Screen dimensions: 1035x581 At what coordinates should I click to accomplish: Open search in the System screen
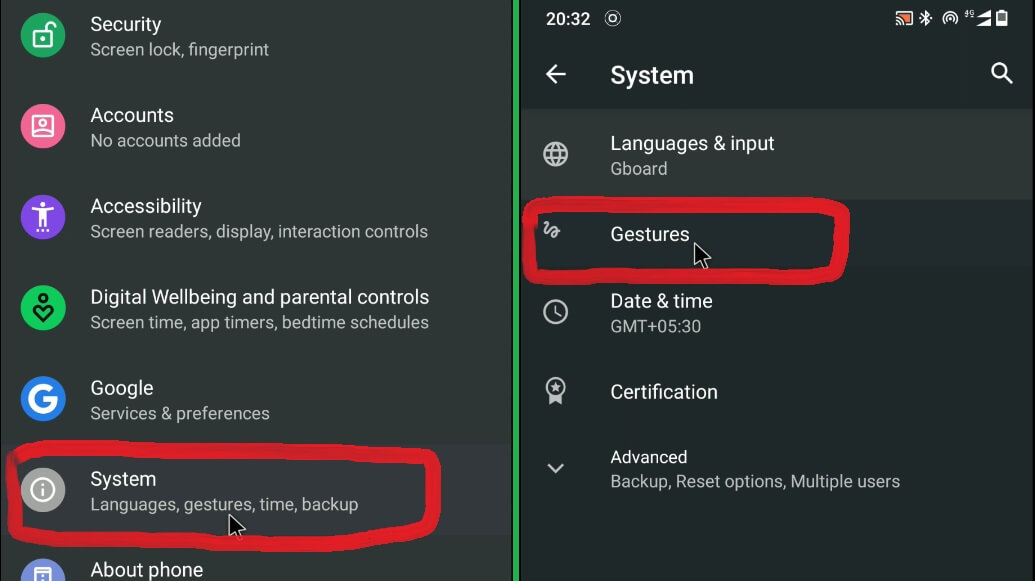pyautogui.click(x=1002, y=74)
